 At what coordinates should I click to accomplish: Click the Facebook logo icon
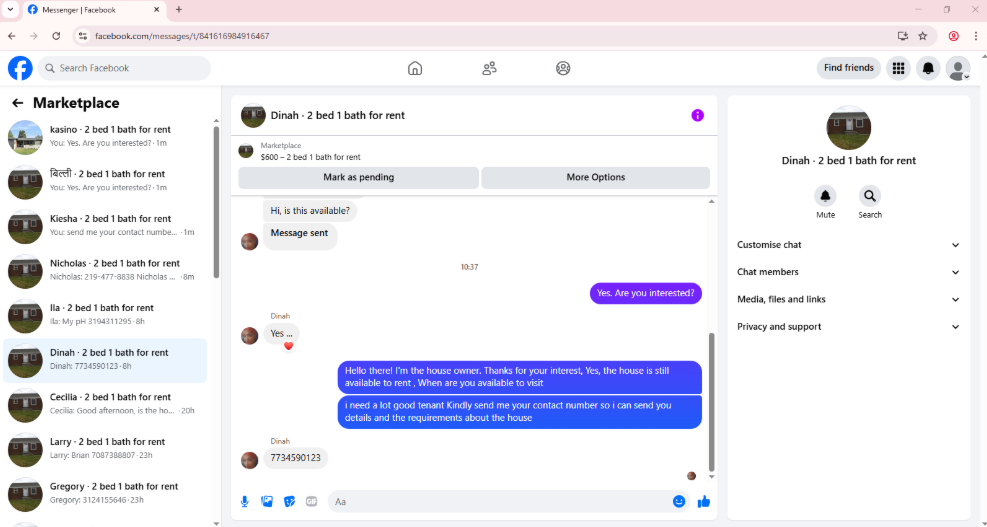(20, 68)
